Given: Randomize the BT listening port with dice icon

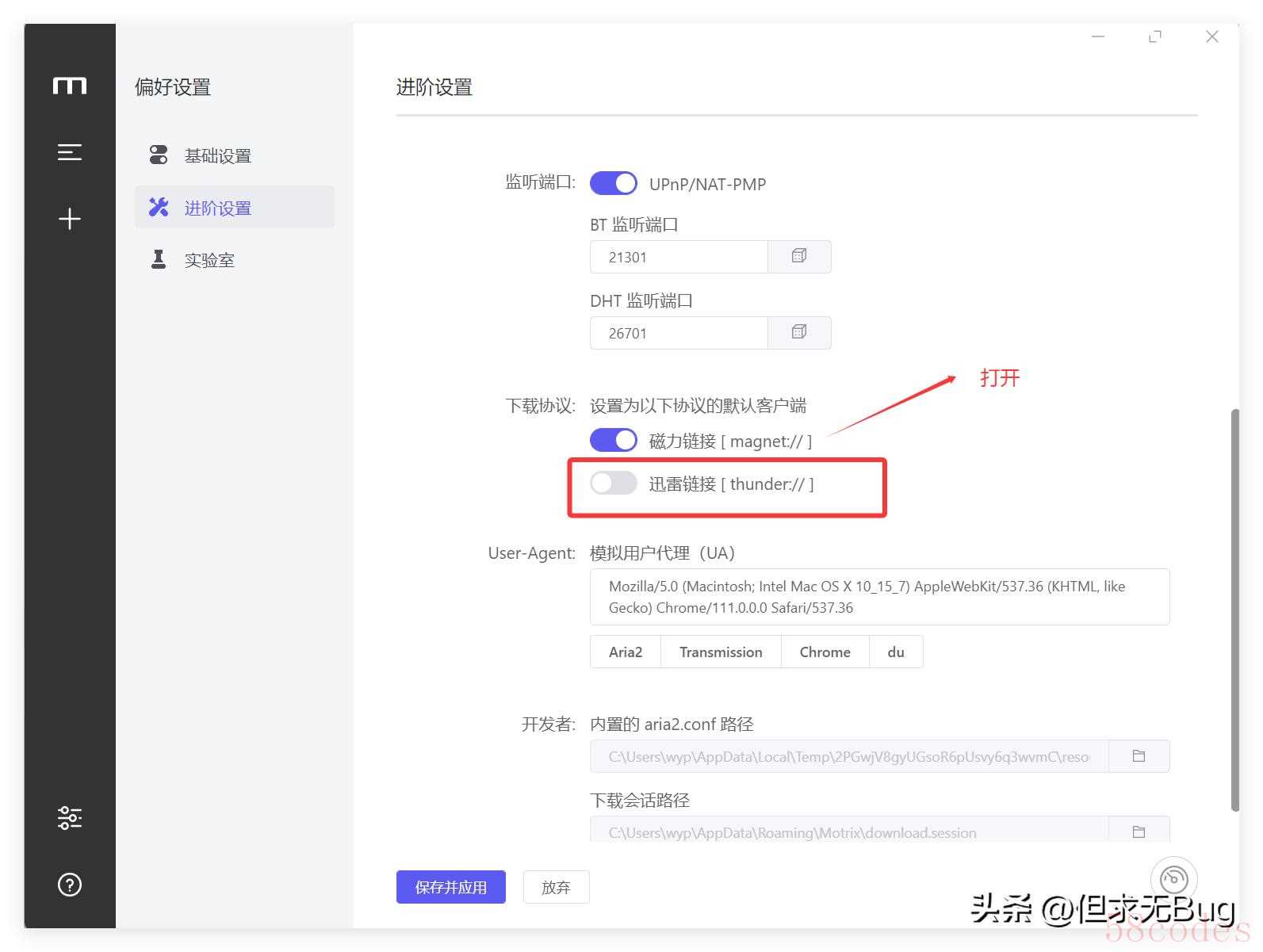Looking at the screenshot, I should click(799, 257).
